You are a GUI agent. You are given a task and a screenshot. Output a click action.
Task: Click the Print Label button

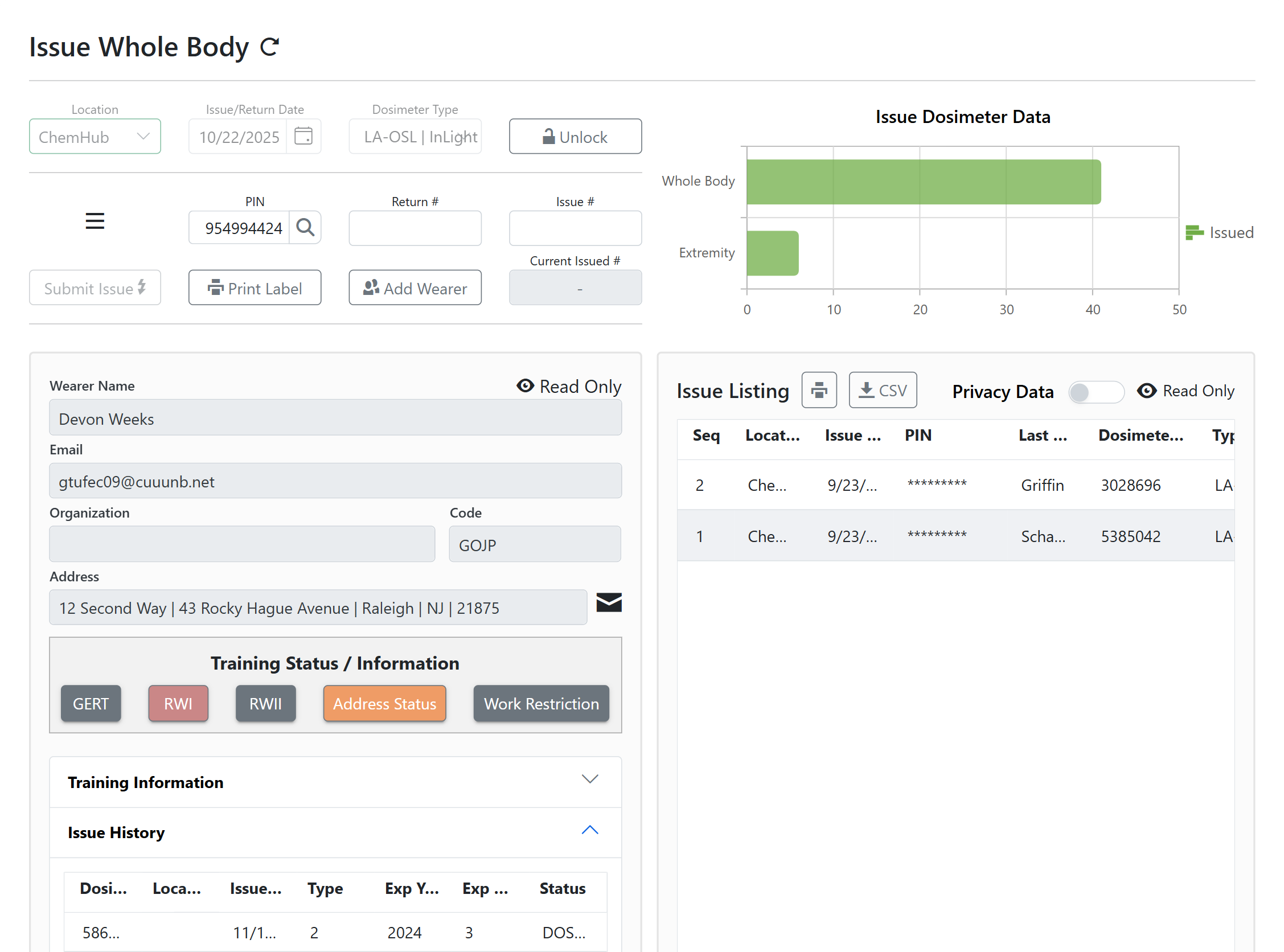pos(255,288)
